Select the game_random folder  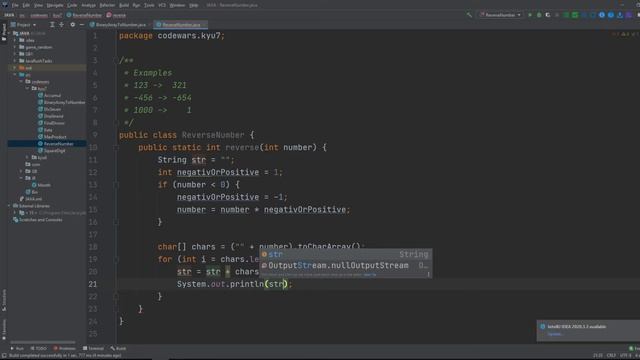pyautogui.click(x=36, y=47)
